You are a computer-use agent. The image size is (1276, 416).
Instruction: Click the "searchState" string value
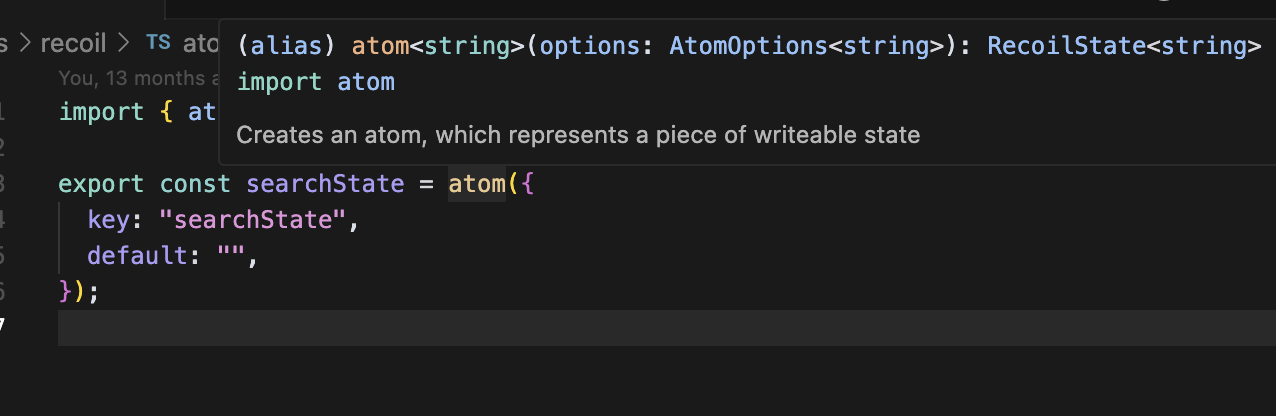(253, 220)
